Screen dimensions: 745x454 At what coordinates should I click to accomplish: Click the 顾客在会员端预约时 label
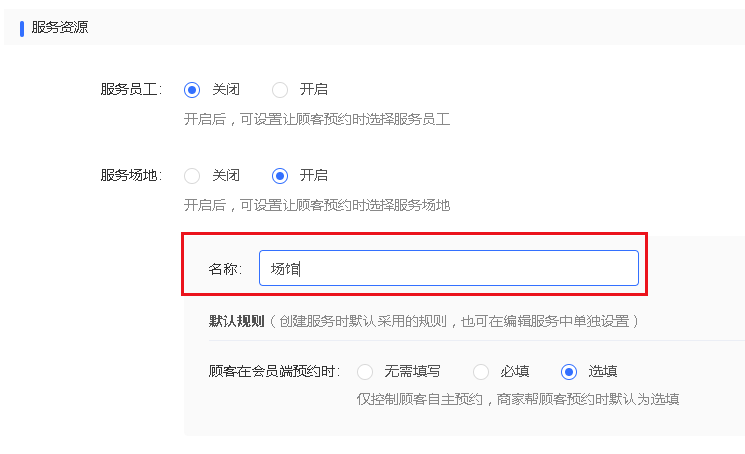274,371
